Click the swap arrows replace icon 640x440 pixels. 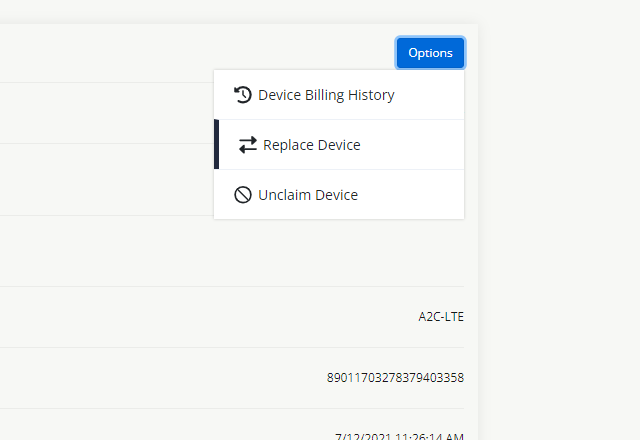(248, 145)
